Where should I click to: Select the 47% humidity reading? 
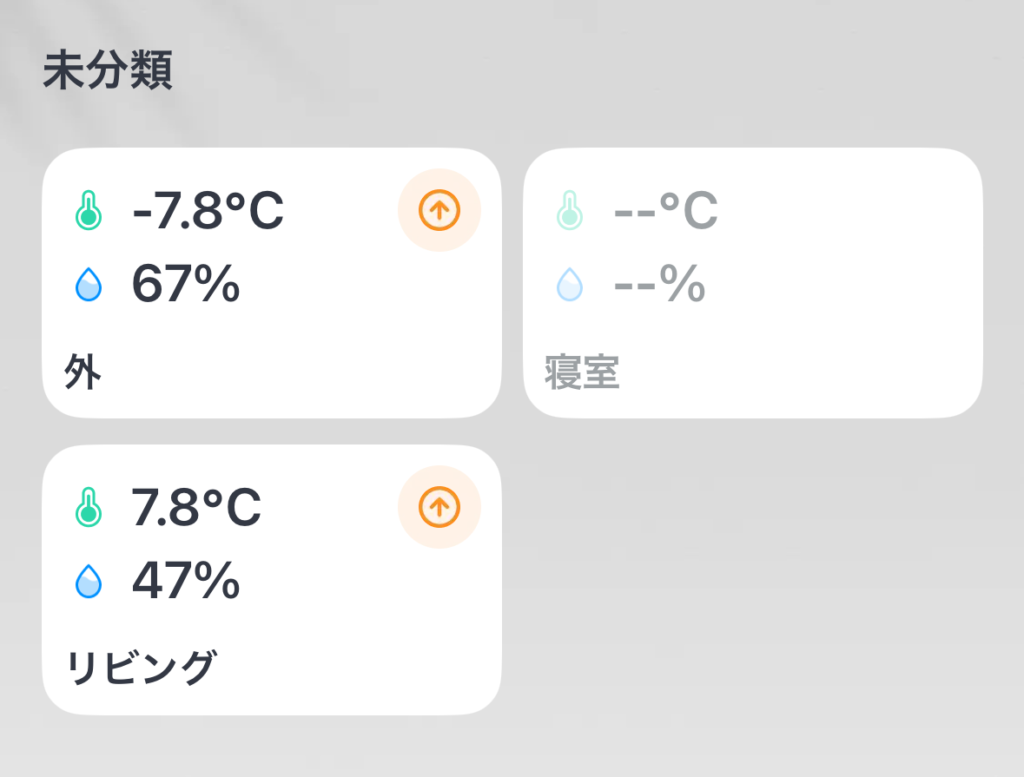click(186, 581)
